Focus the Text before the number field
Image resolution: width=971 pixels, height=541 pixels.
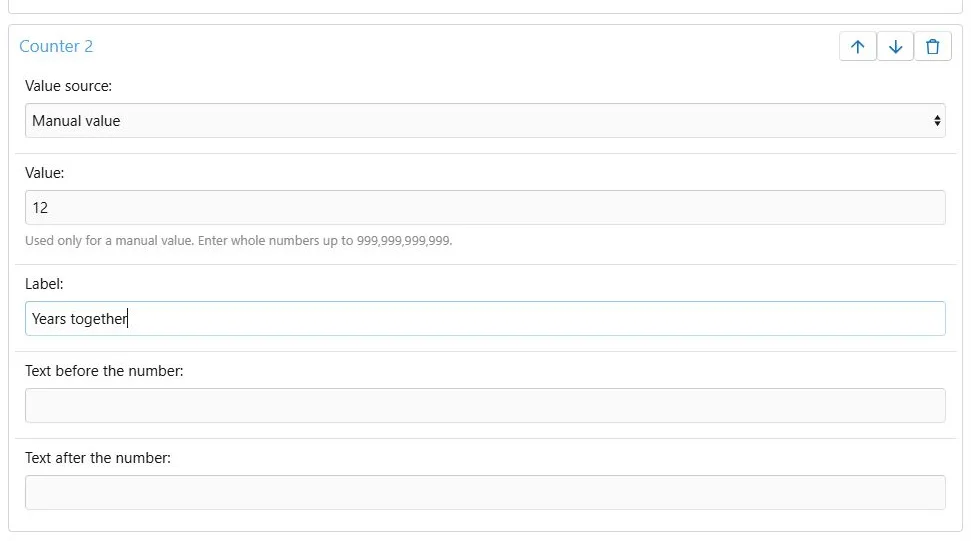tap(485, 405)
